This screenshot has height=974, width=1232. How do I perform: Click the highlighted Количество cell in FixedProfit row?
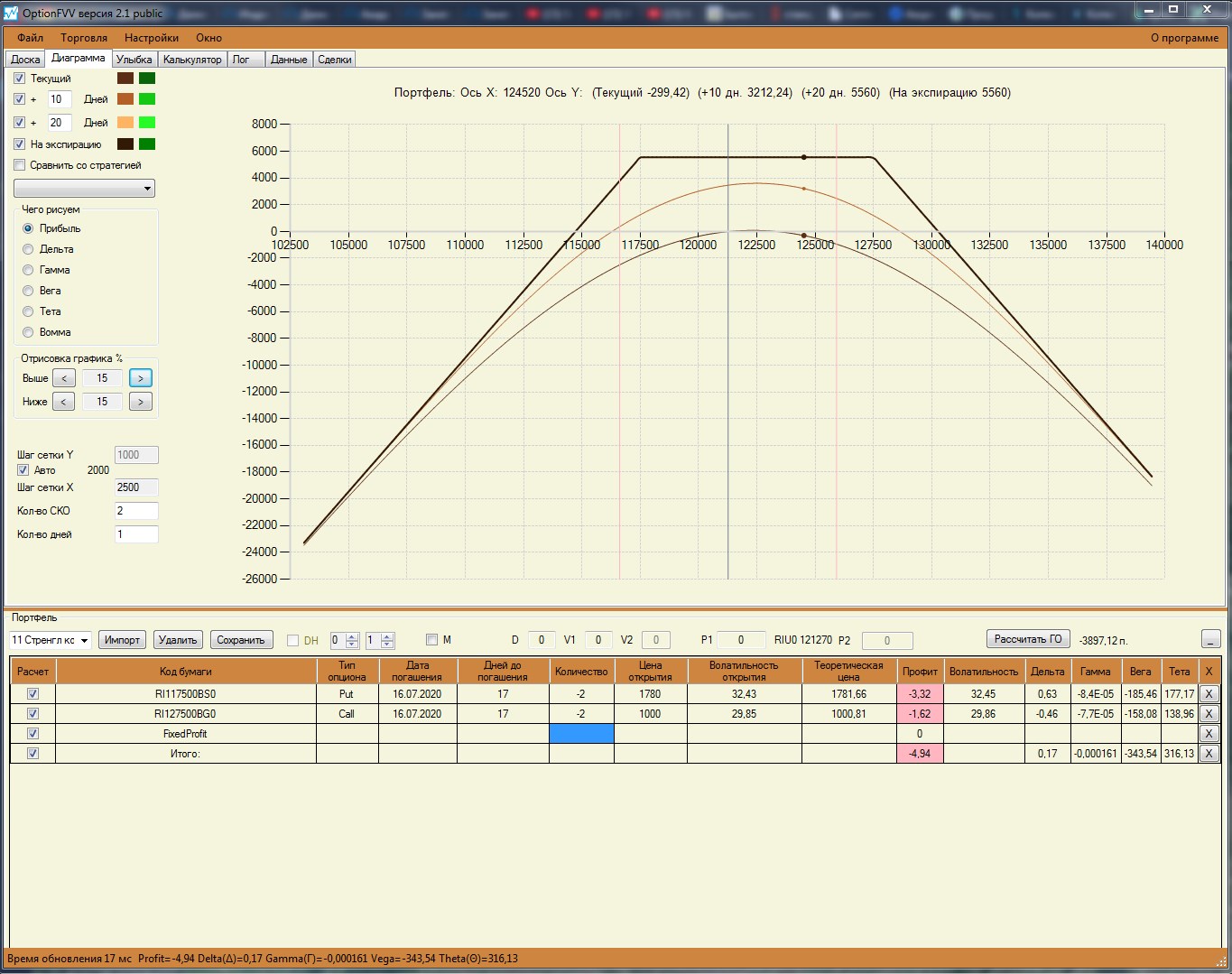581,734
